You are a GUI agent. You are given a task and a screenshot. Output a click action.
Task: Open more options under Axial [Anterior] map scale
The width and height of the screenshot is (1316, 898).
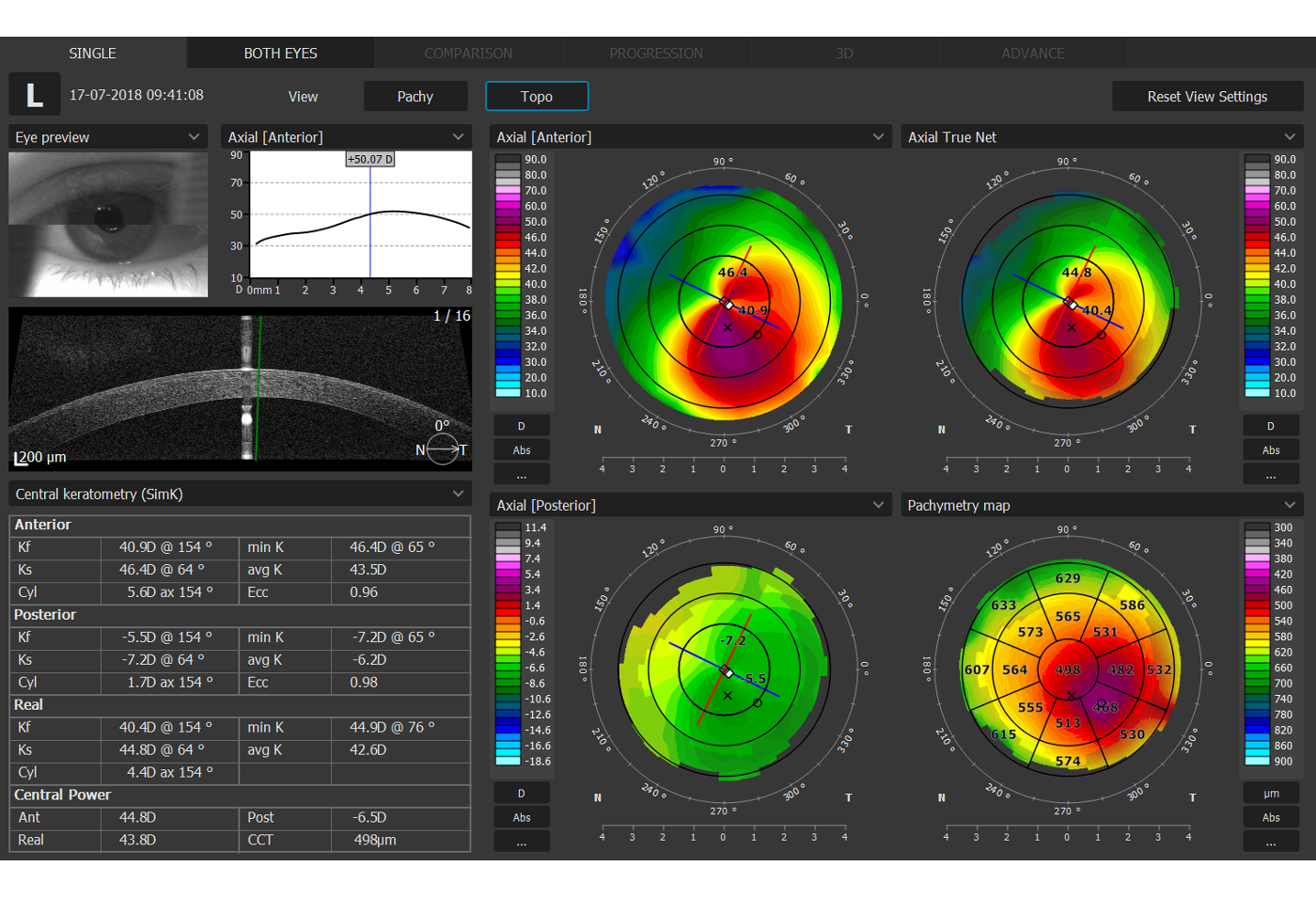click(522, 475)
